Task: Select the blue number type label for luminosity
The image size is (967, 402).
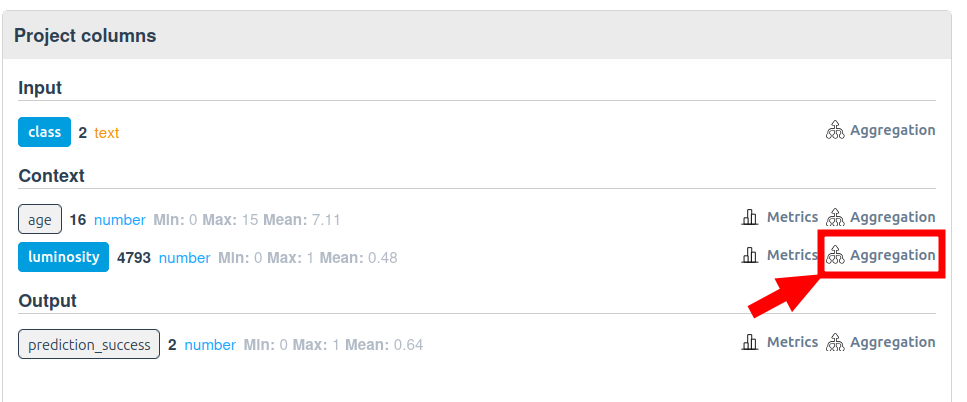Action: pos(185,258)
